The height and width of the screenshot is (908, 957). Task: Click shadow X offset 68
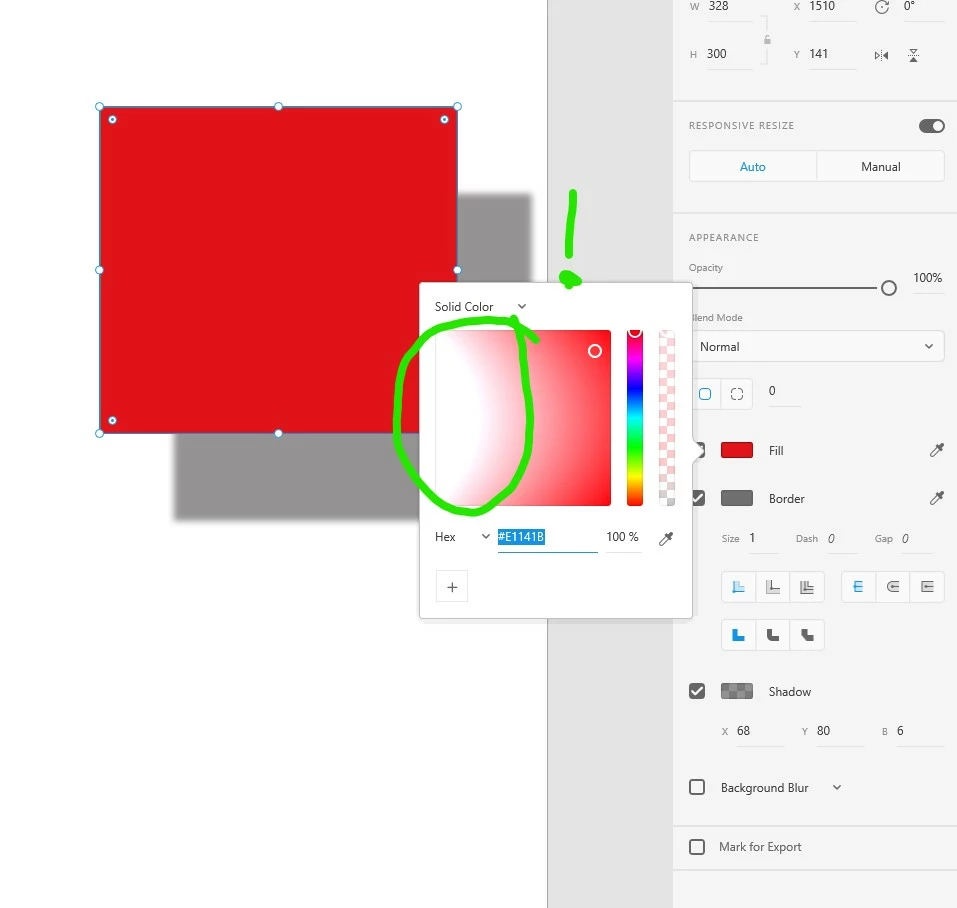pyautogui.click(x=759, y=731)
